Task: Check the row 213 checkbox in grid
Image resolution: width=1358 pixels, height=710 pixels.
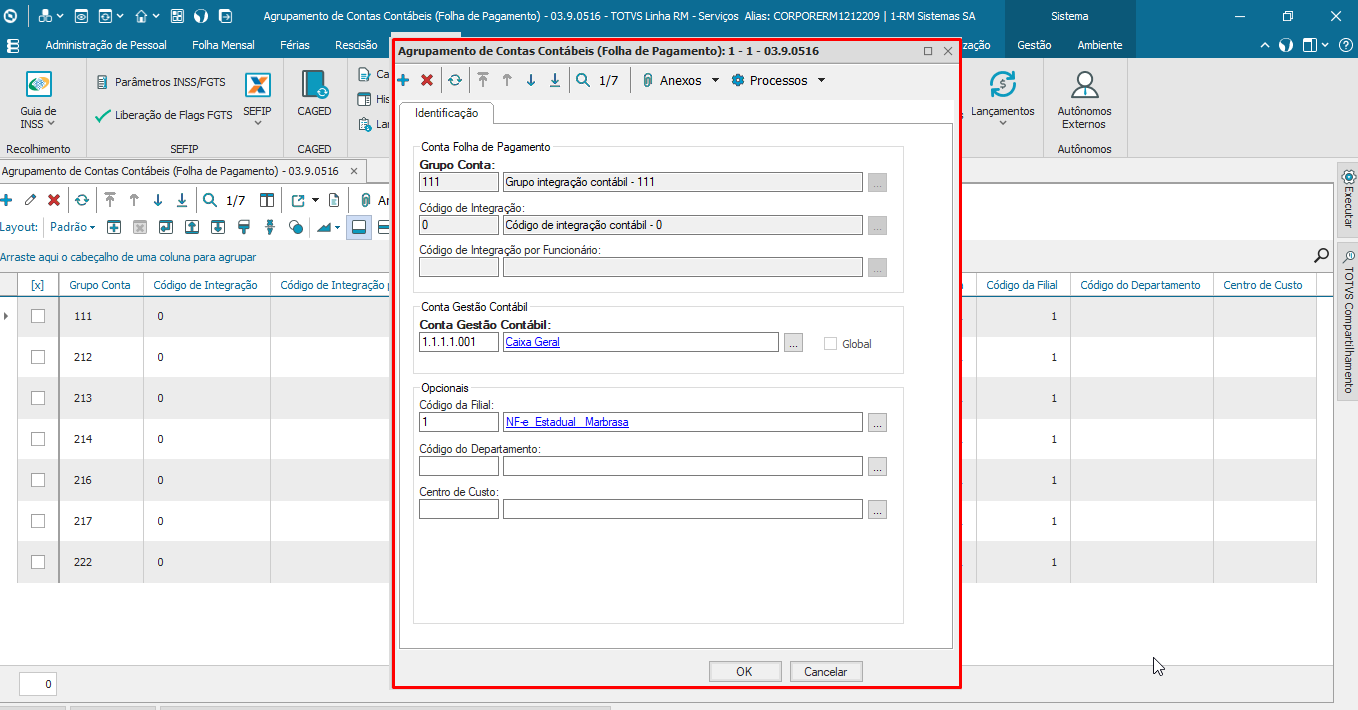Action: coord(38,398)
